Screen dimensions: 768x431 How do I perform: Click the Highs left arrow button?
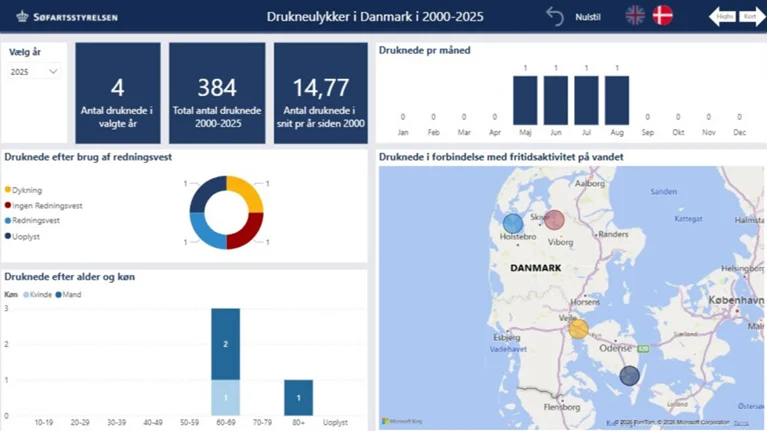point(722,16)
